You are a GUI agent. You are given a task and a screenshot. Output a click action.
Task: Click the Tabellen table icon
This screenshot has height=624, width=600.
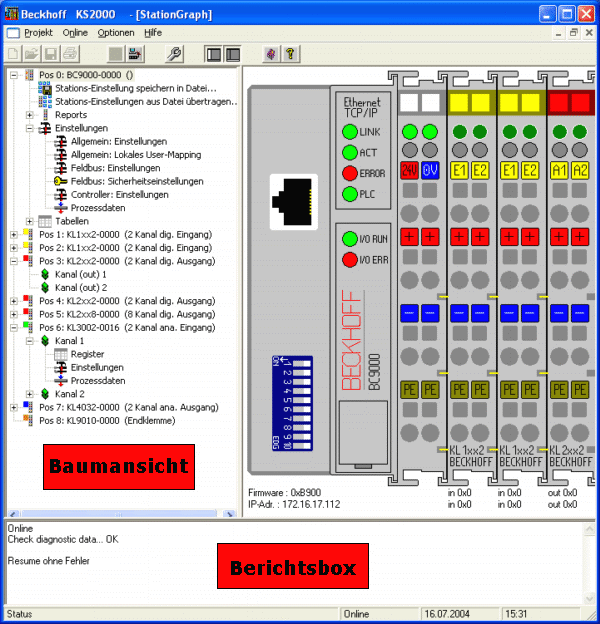(45, 221)
